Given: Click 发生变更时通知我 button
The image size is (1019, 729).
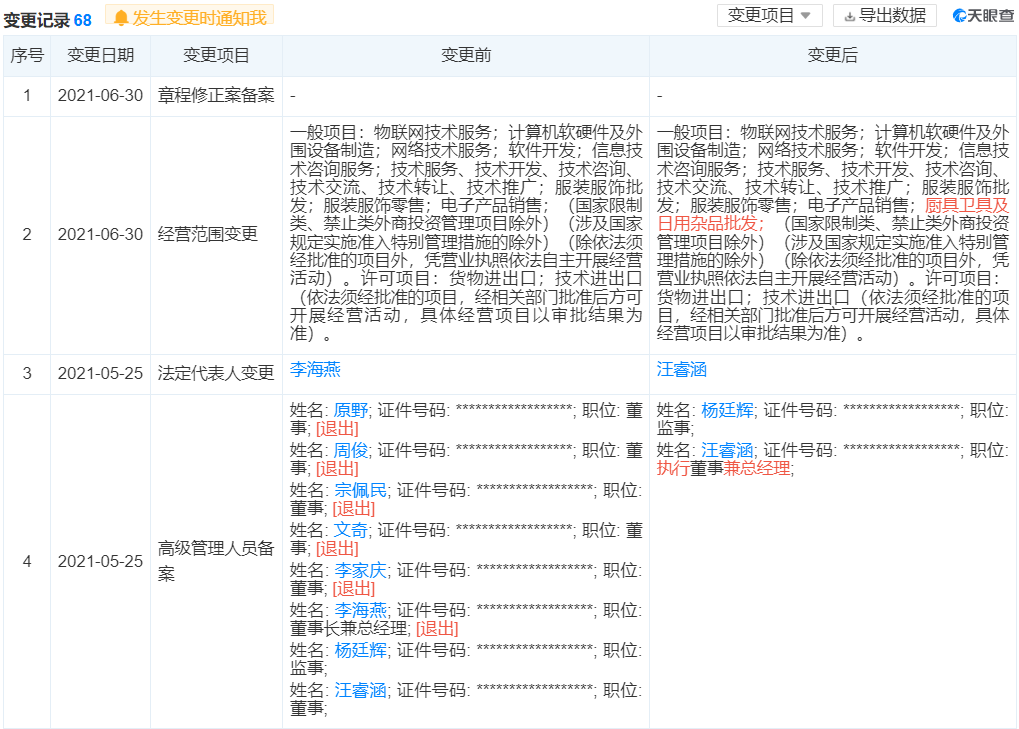Looking at the screenshot, I should [x=190, y=18].
